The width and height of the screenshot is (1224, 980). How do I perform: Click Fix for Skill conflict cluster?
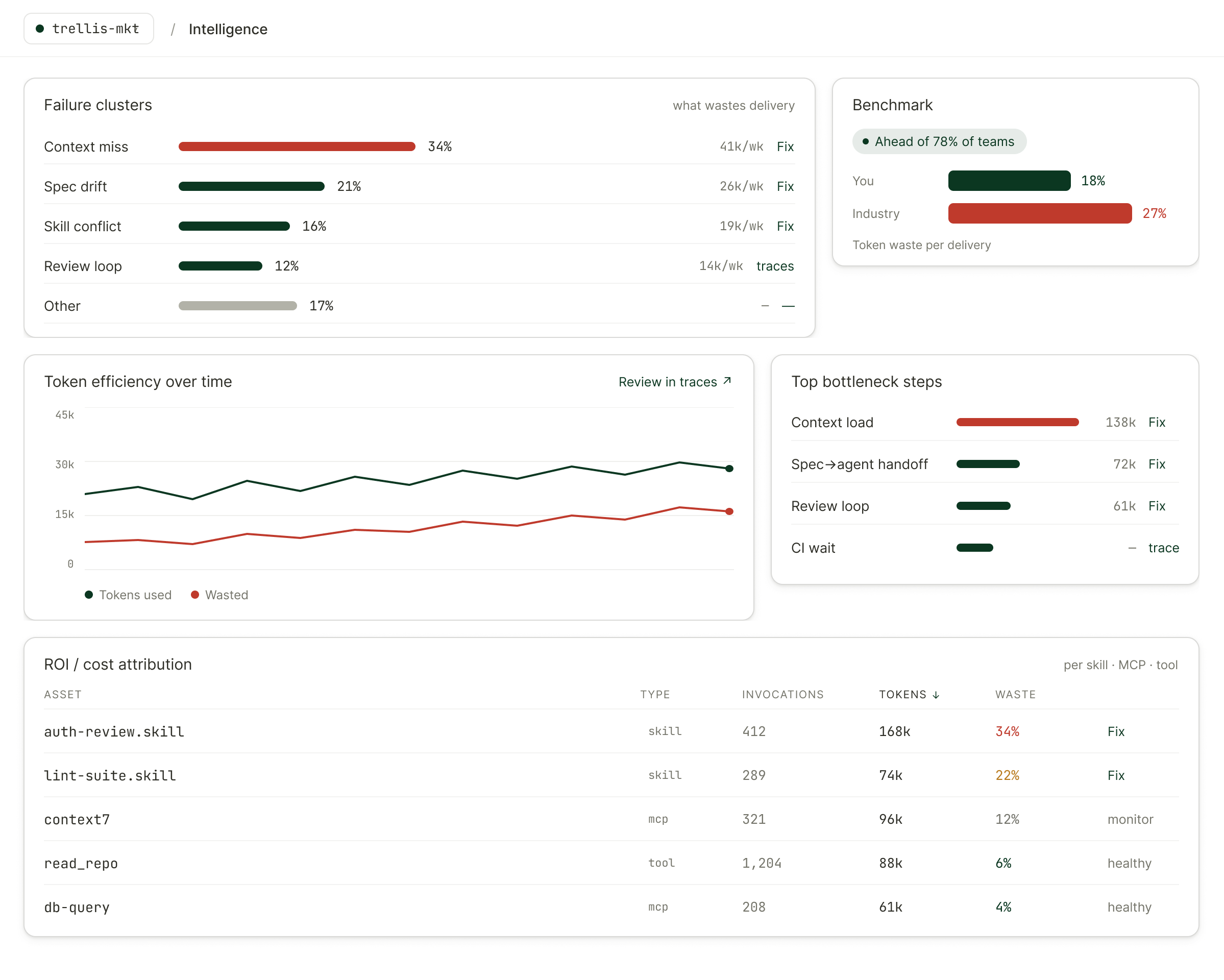785,226
